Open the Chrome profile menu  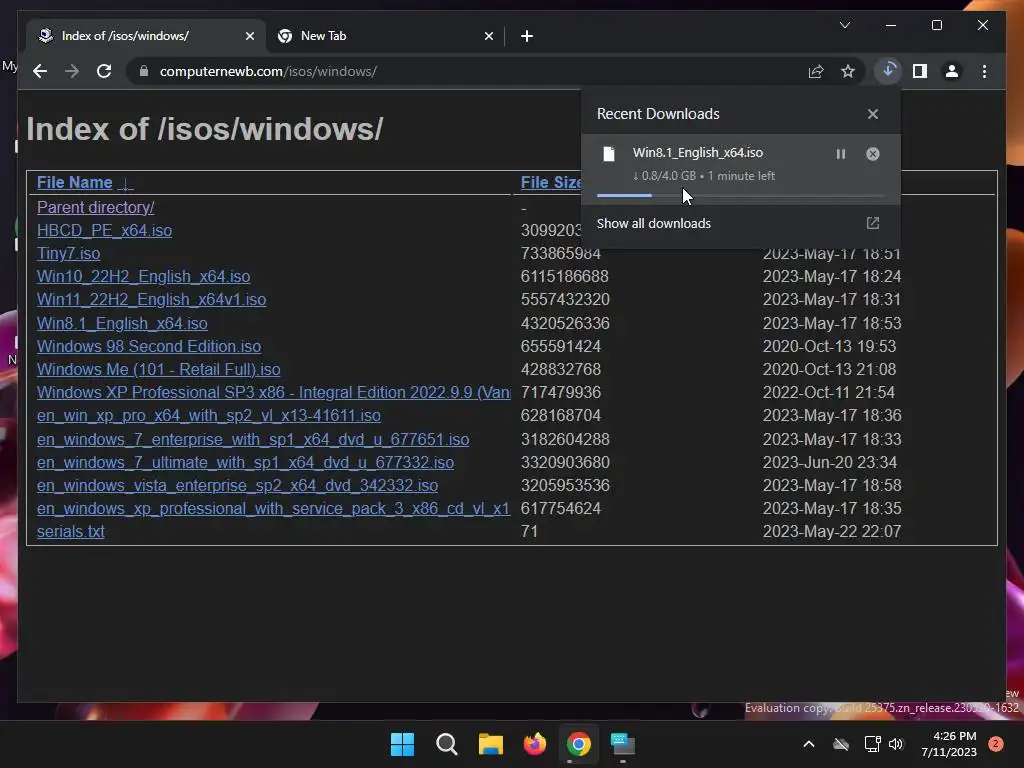[x=952, y=71]
